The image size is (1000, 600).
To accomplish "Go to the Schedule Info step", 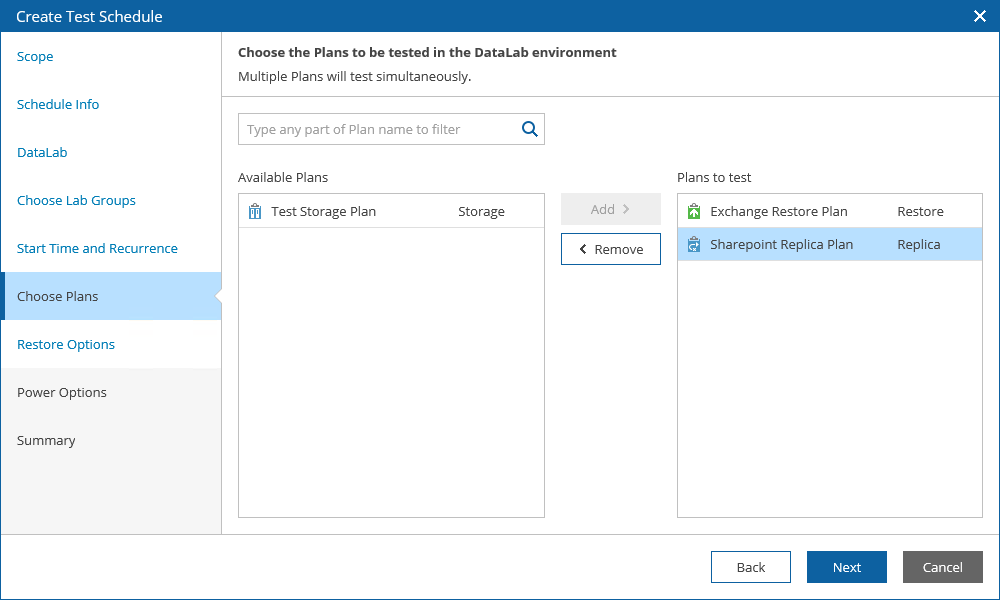I will click(58, 105).
